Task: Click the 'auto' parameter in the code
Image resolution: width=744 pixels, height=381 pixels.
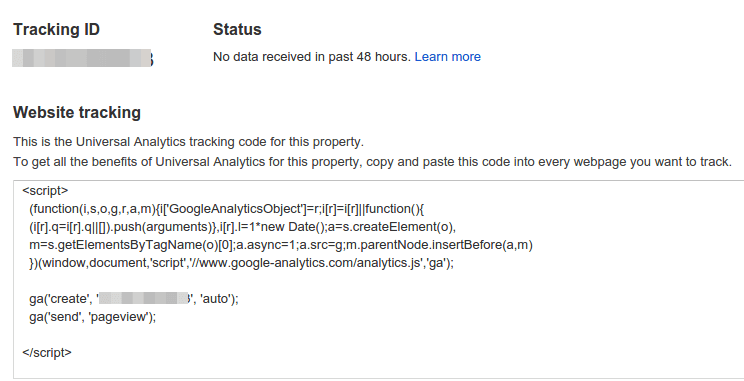Action: [216, 299]
